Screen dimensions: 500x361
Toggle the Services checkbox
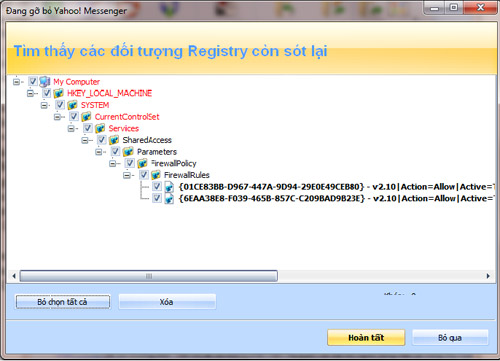tap(88, 128)
